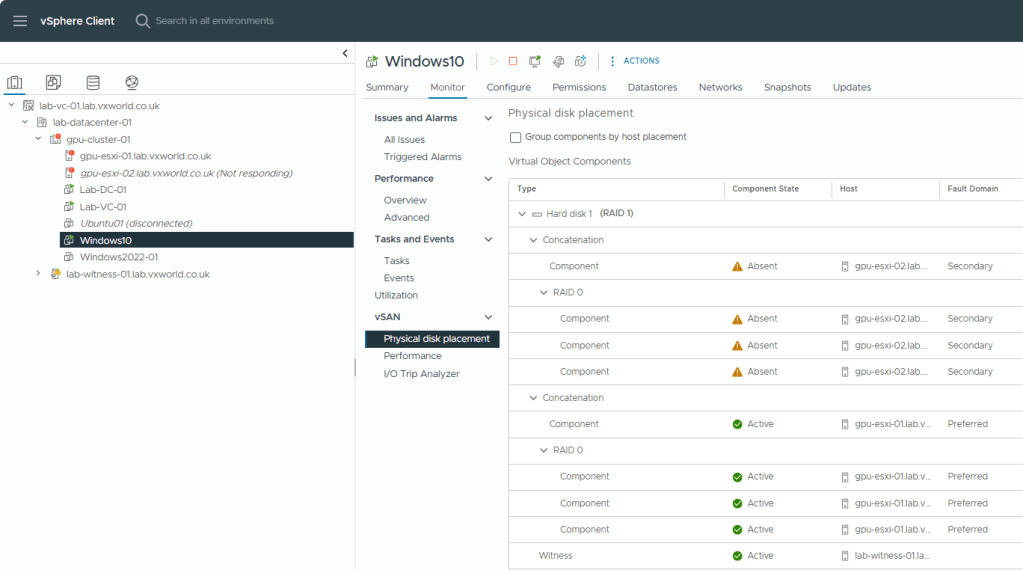Select Windows2022-01 VM in the inventory tree
Image resolution: width=1023 pixels, height=570 pixels.
point(118,257)
